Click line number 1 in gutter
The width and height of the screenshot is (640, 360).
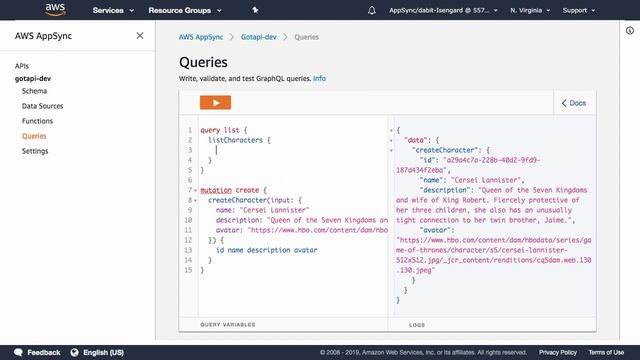(x=190, y=130)
